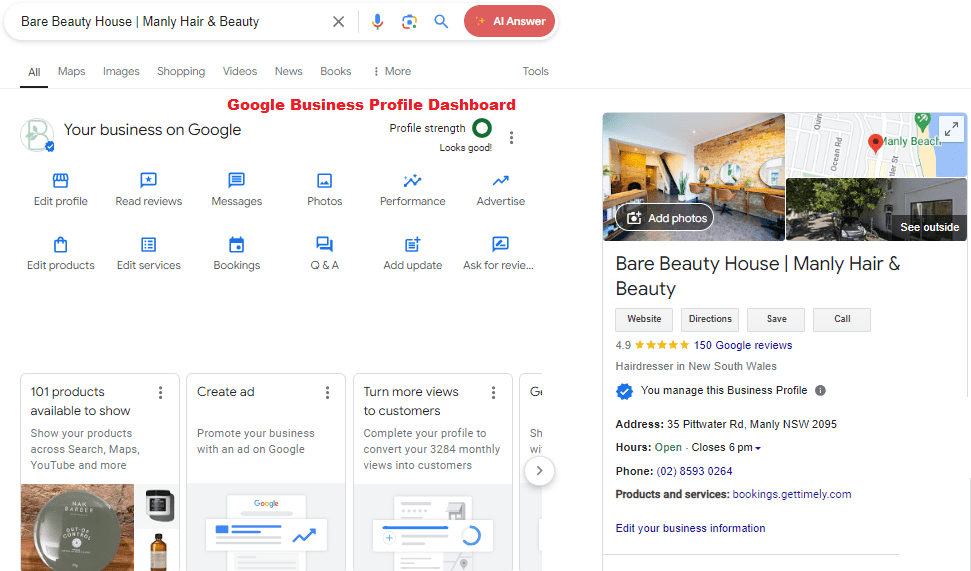The image size is (971, 571).
Task: Click the business logo avatar
Action: [37, 134]
